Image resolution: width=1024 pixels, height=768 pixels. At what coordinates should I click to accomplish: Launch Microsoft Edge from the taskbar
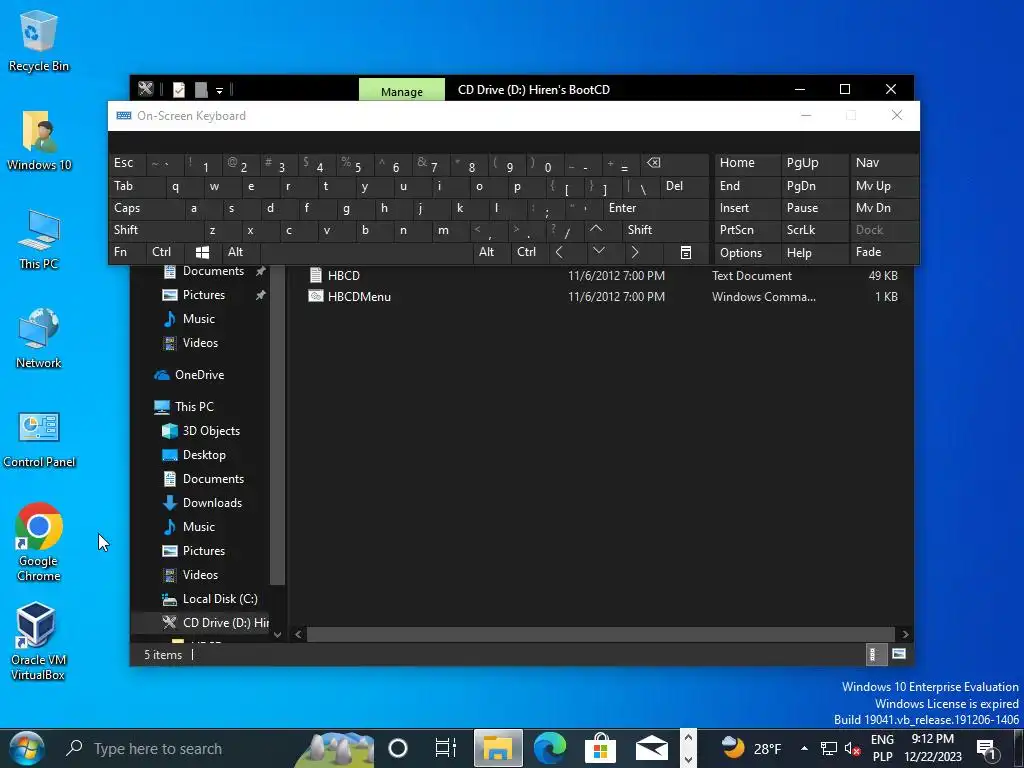pyautogui.click(x=549, y=748)
